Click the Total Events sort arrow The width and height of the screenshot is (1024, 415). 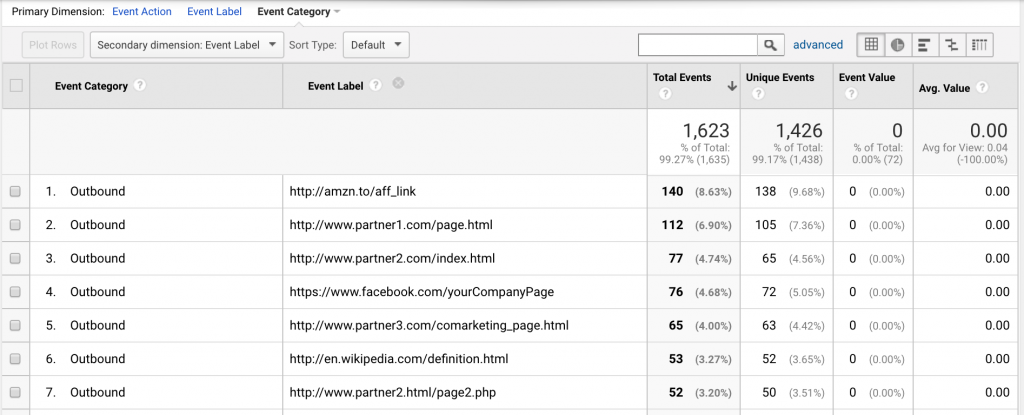coord(731,86)
